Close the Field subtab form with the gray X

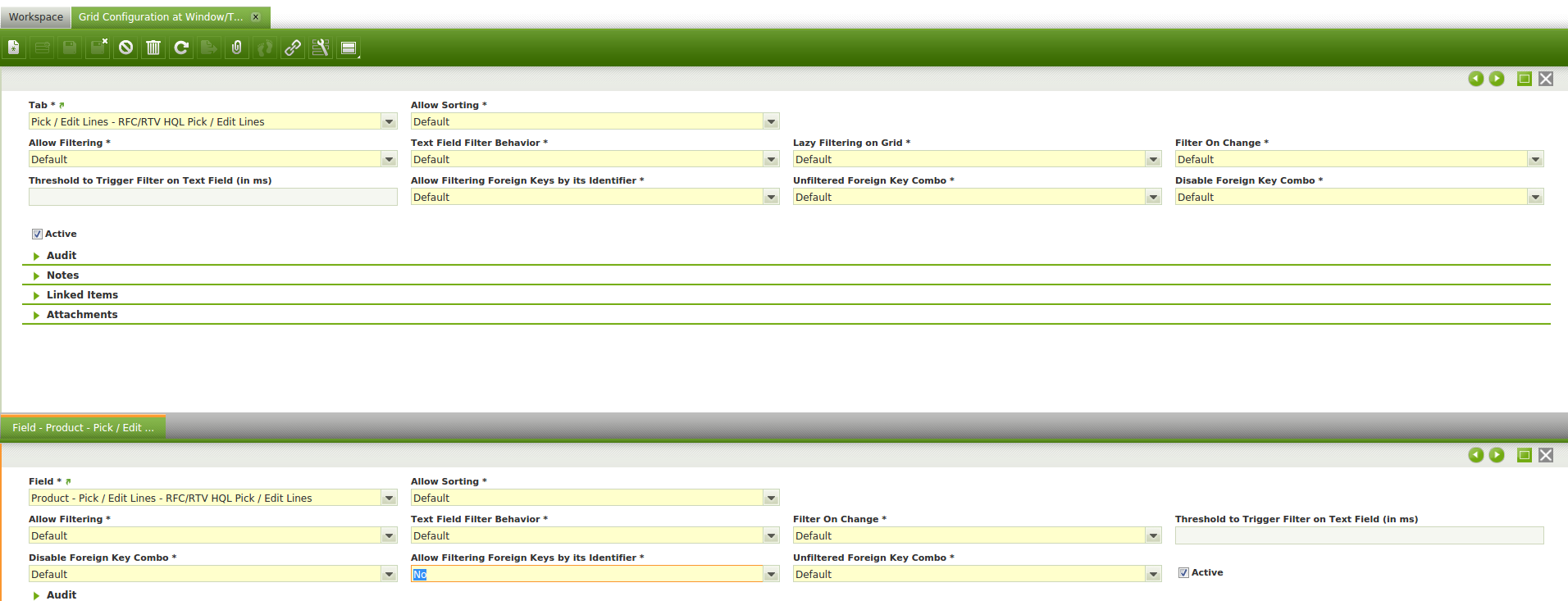1546,455
